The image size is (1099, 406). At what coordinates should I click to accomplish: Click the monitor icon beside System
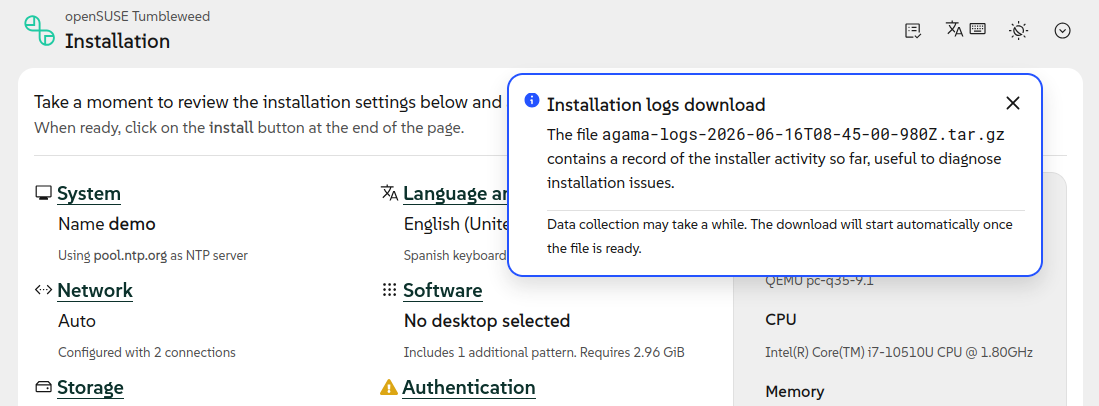point(43,194)
